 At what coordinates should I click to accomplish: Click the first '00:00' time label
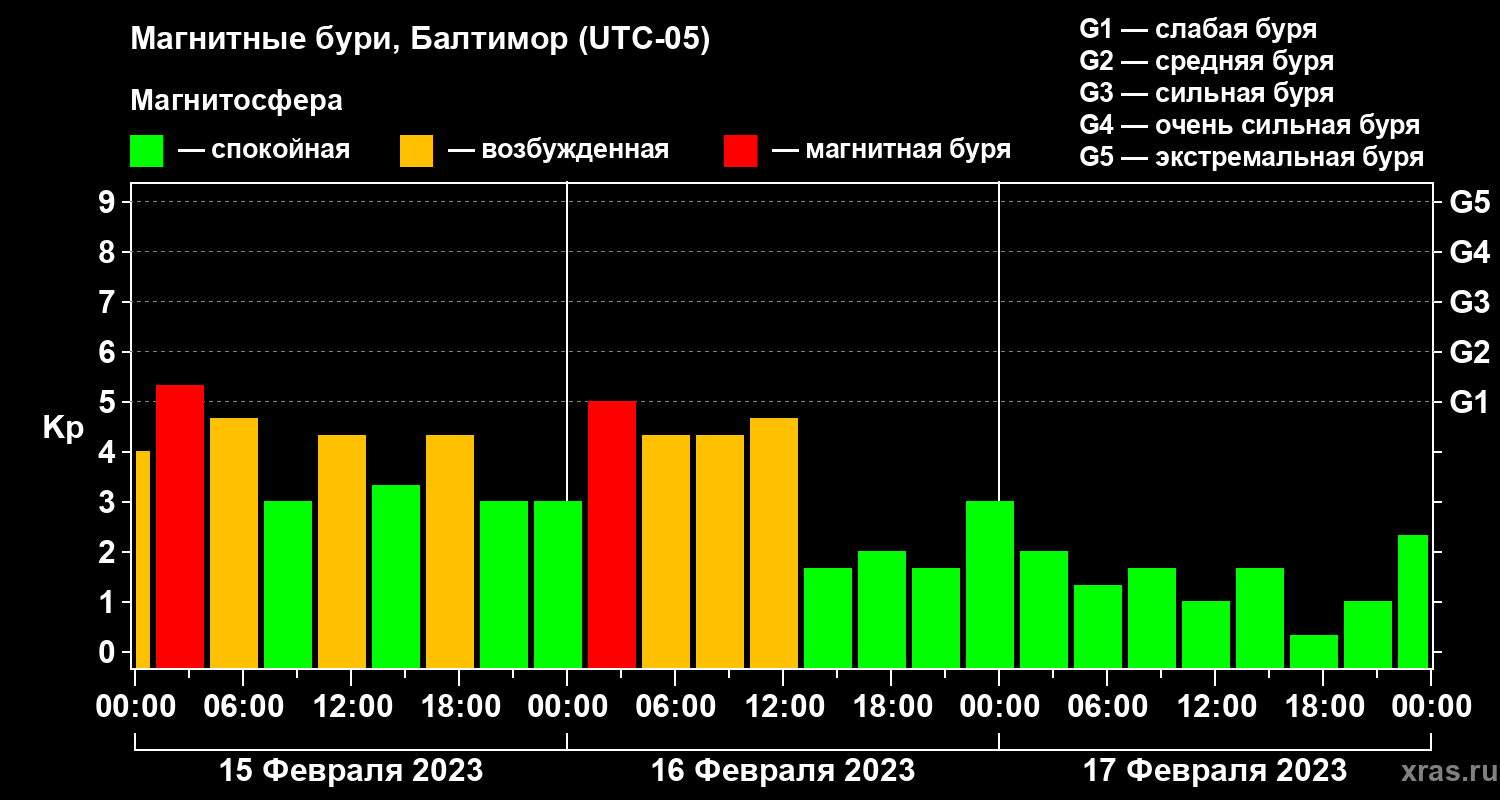click(x=135, y=707)
